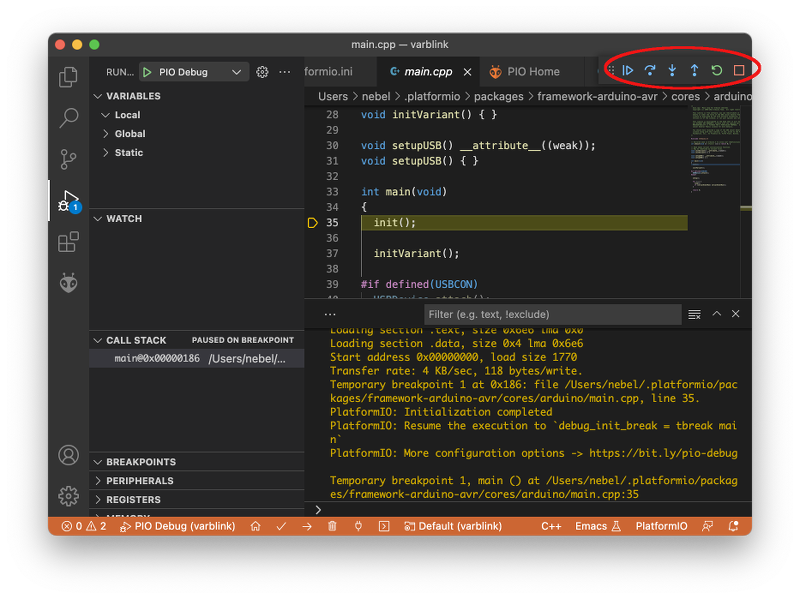
Task: Click the cores breadcrumb
Action: [x=685, y=96]
